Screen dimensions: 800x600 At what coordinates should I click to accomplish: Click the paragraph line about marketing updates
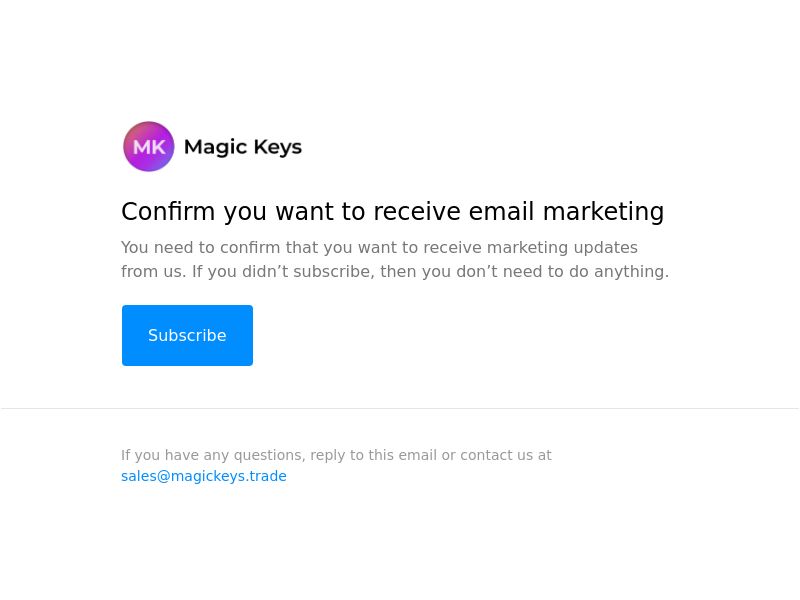coord(379,247)
